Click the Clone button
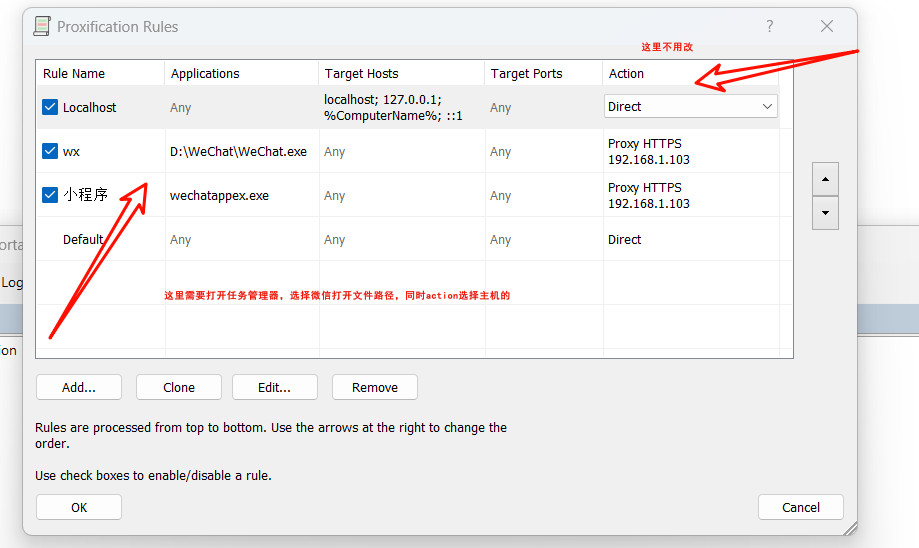This screenshot has width=919, height=548. pyautogui.click(x=179, y=387)
